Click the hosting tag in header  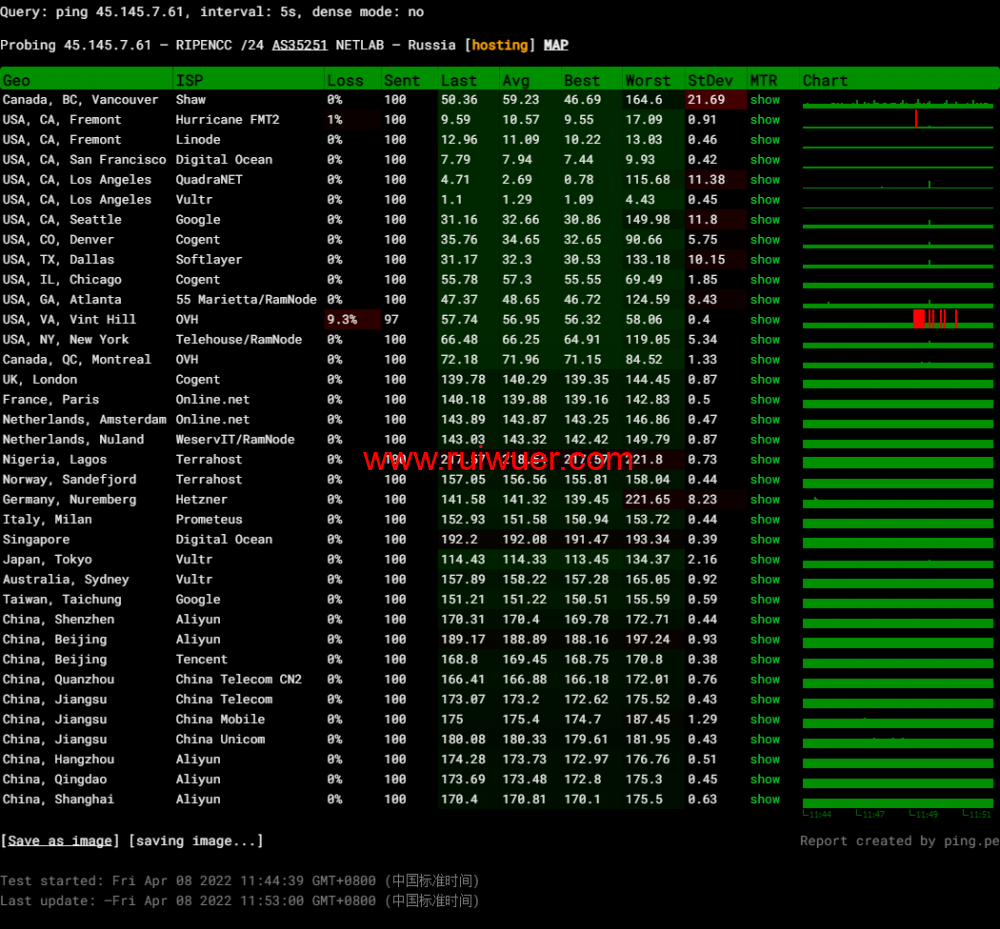(x=500, y=45)
